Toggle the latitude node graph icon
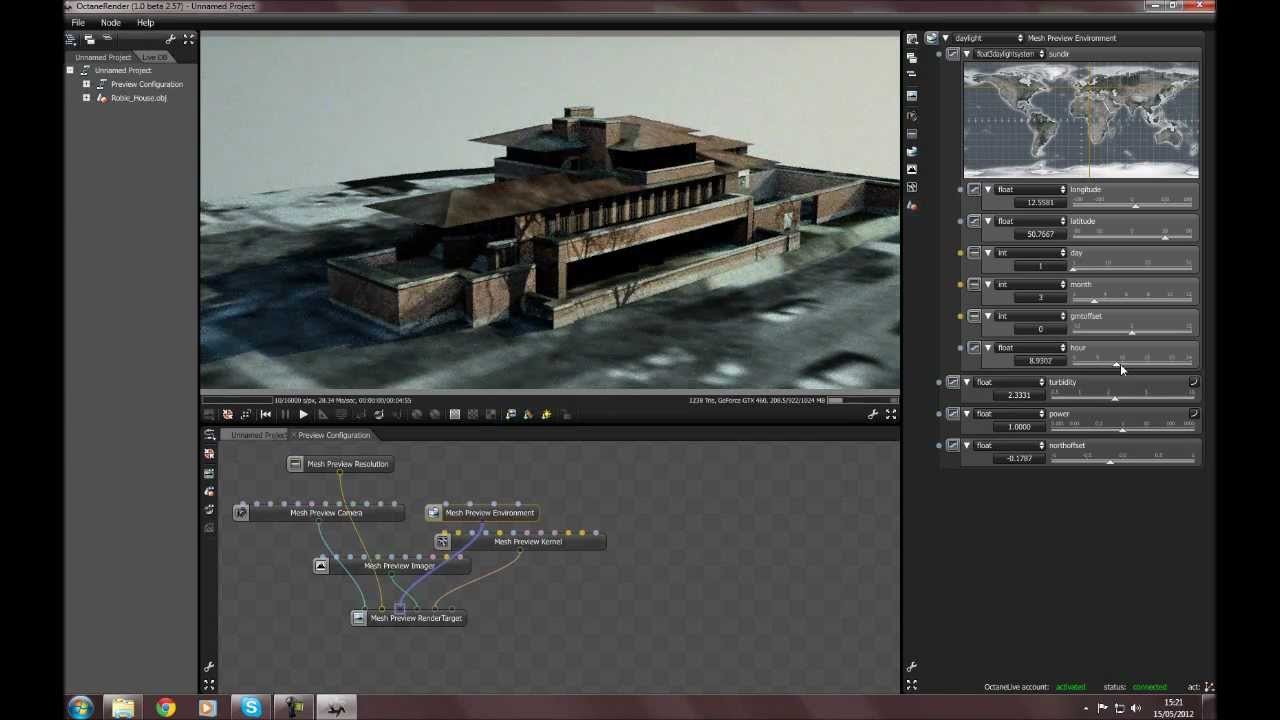 [x=974, y=222]
